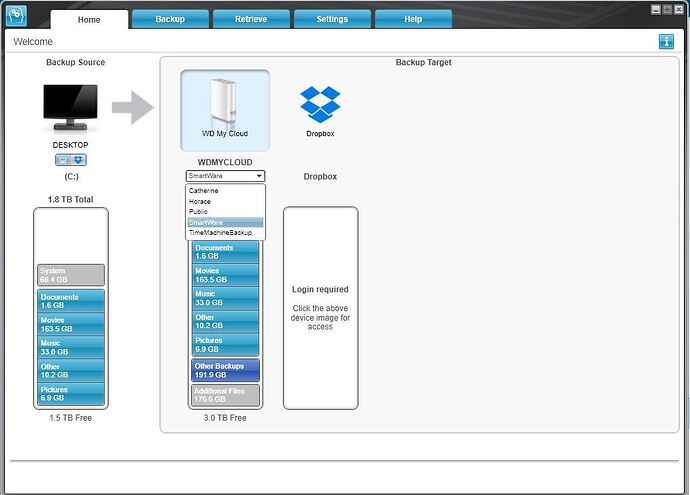Select the WD My Cloud device image

click(225, 110)
